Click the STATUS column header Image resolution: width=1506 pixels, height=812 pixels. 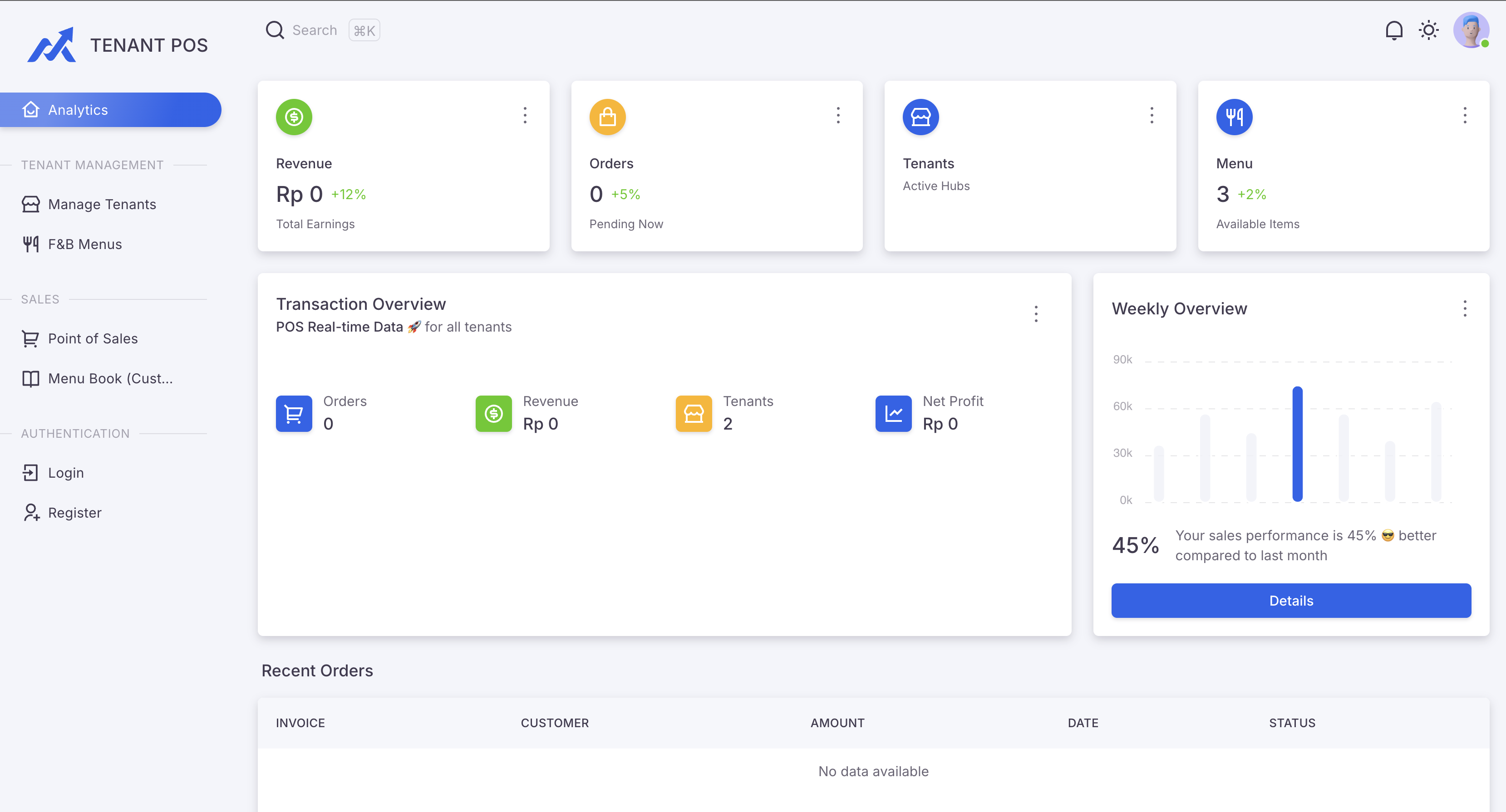tap(1292, 723)
